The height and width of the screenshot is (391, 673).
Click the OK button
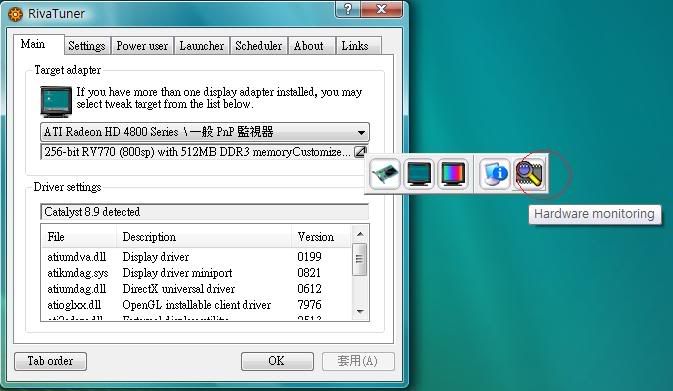276,361
